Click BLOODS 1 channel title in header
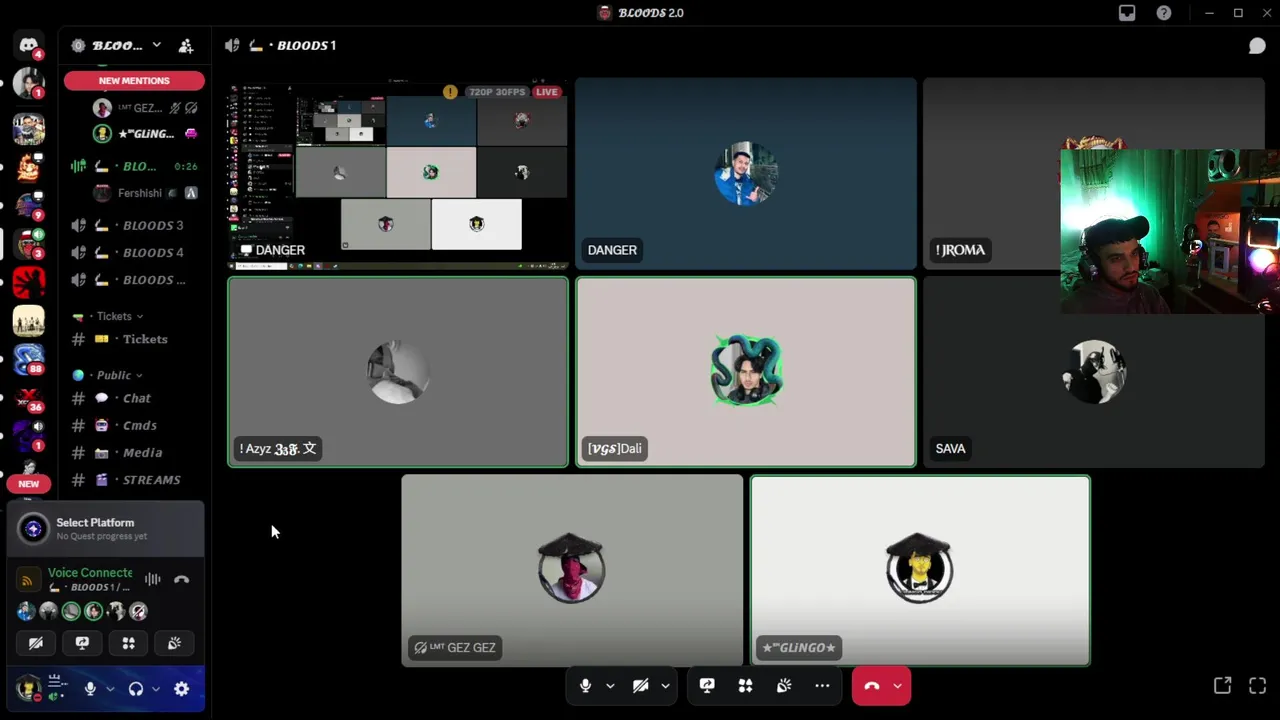The height and width of the screenshot is (720, 1280). (306, 46)
